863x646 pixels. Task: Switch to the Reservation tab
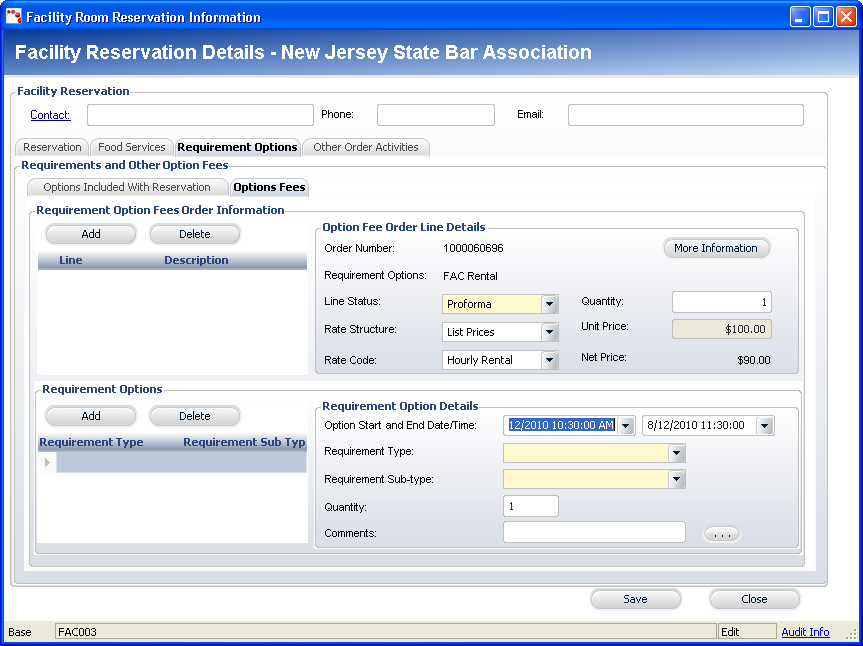(52, 147)
